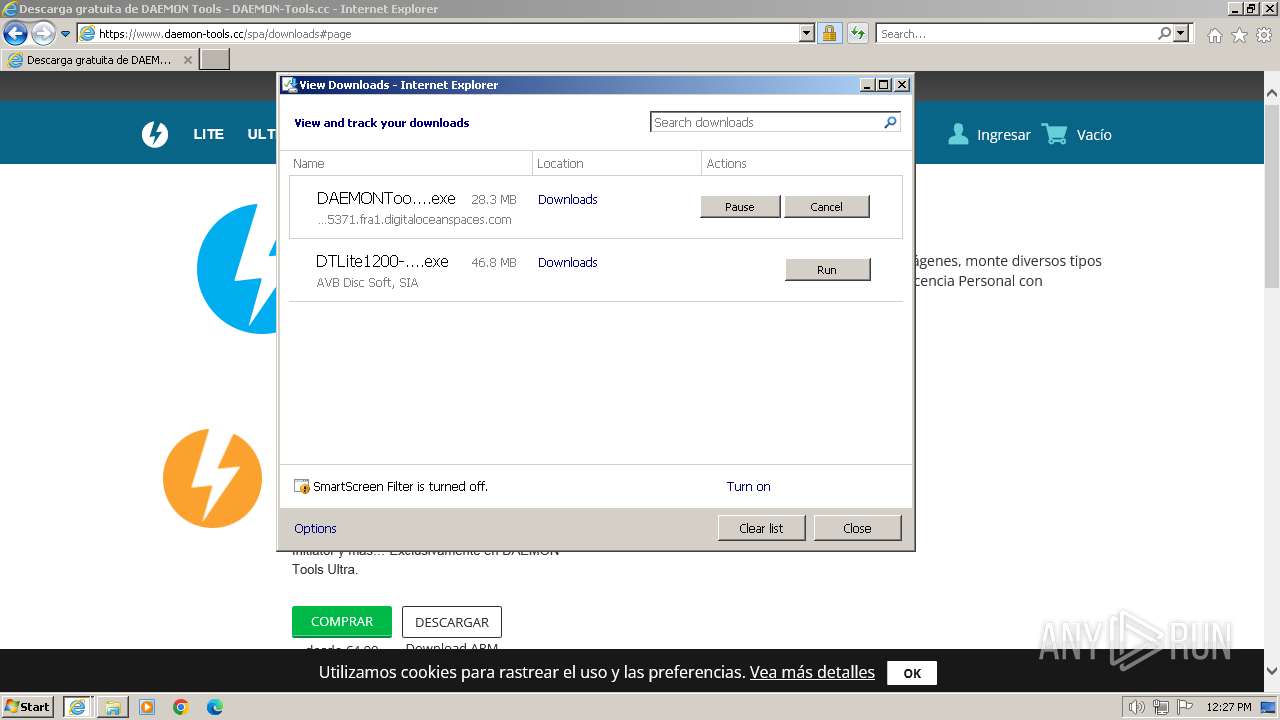
Task: Click the Ingresar login link
Action: coord(1003,135)
